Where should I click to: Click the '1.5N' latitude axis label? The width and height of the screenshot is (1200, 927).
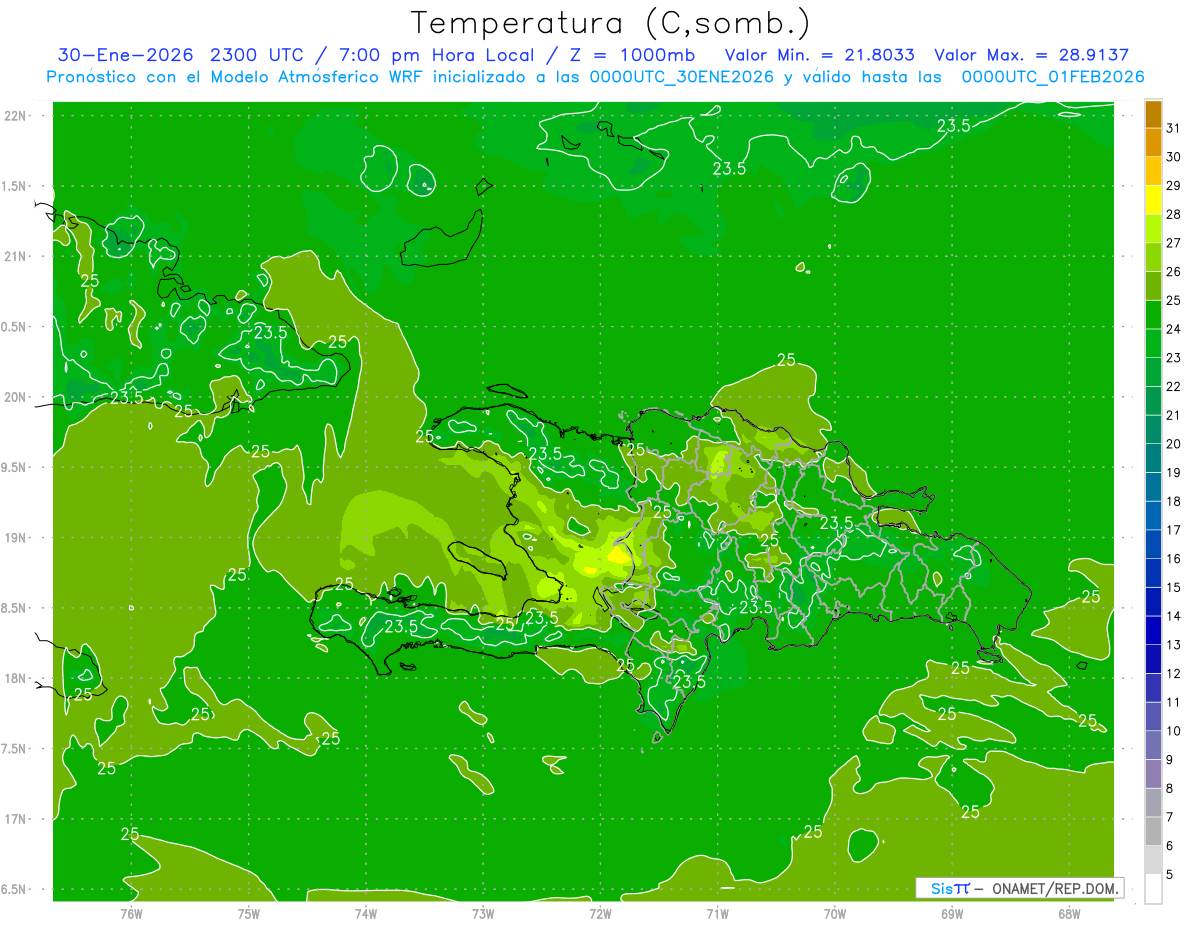pos(16,186)
